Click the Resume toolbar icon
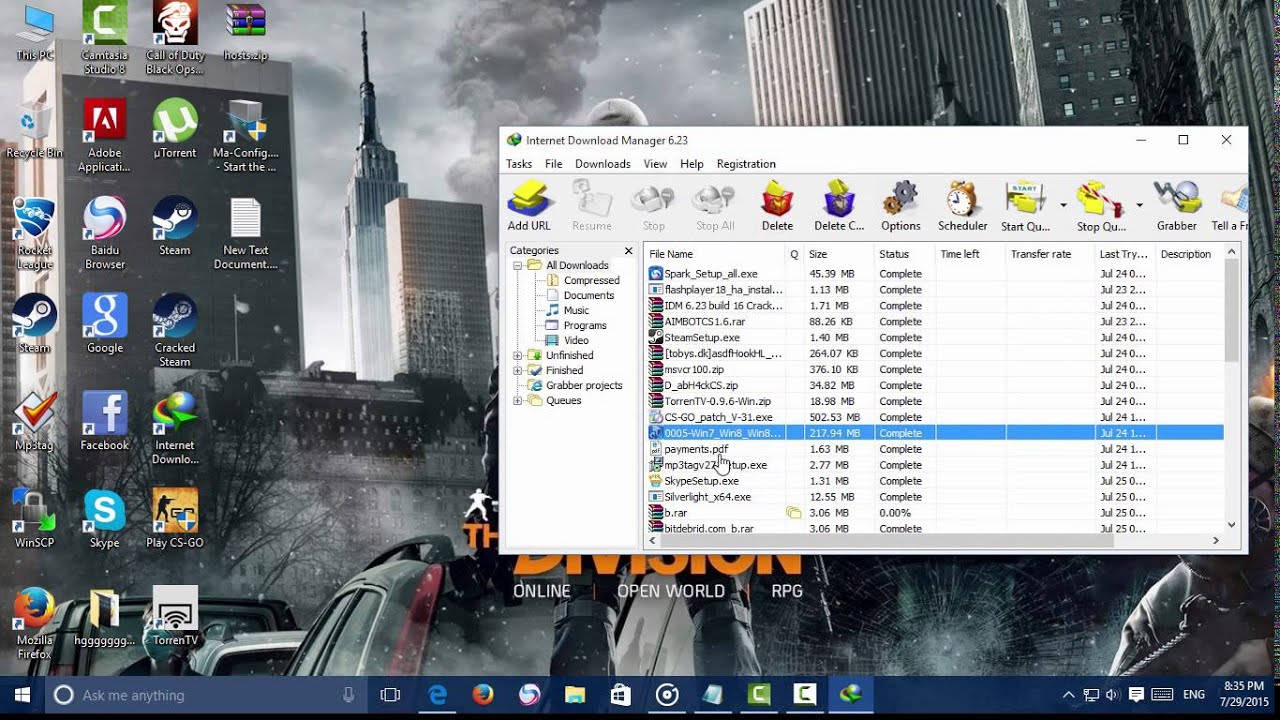The height and width of the screenshot is (720, 1280). coord(591,206)
